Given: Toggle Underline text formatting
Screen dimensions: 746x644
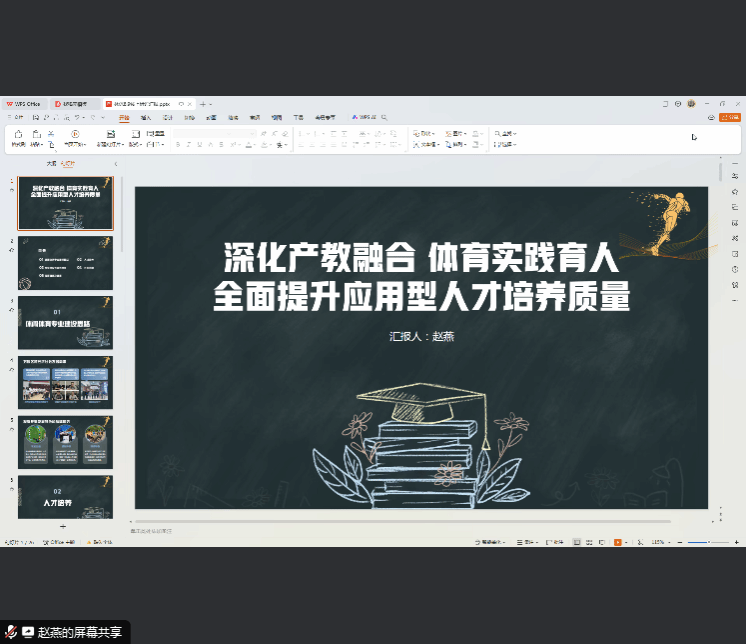Looking at the screenshot, I should point(199,145).
